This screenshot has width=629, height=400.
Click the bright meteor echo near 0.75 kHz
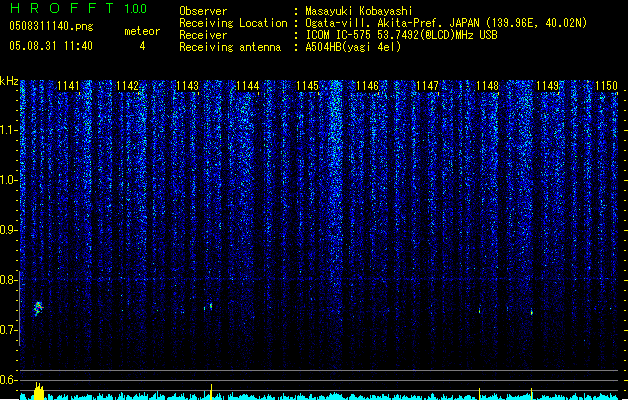click(x=38, y=309)
